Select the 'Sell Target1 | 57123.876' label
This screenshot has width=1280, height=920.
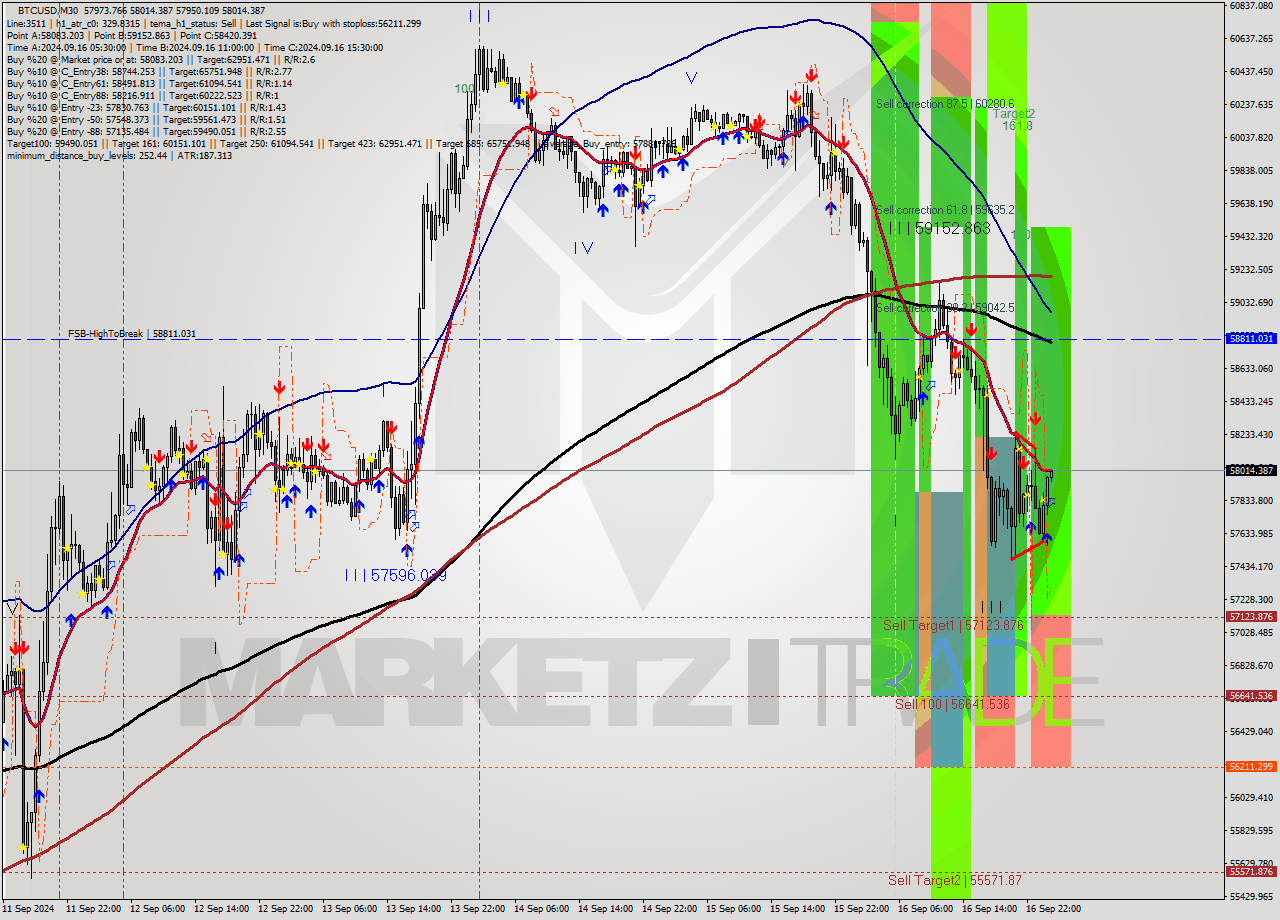953,625
